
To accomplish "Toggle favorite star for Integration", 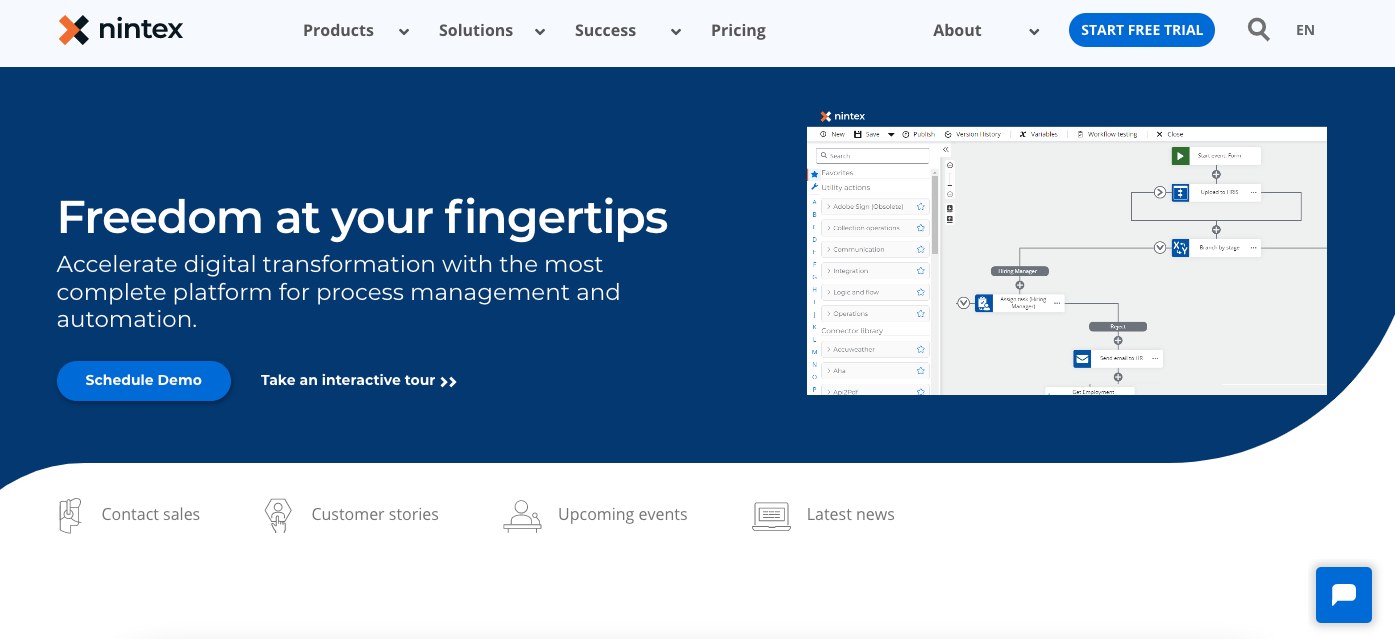I will tap(921, 271).
